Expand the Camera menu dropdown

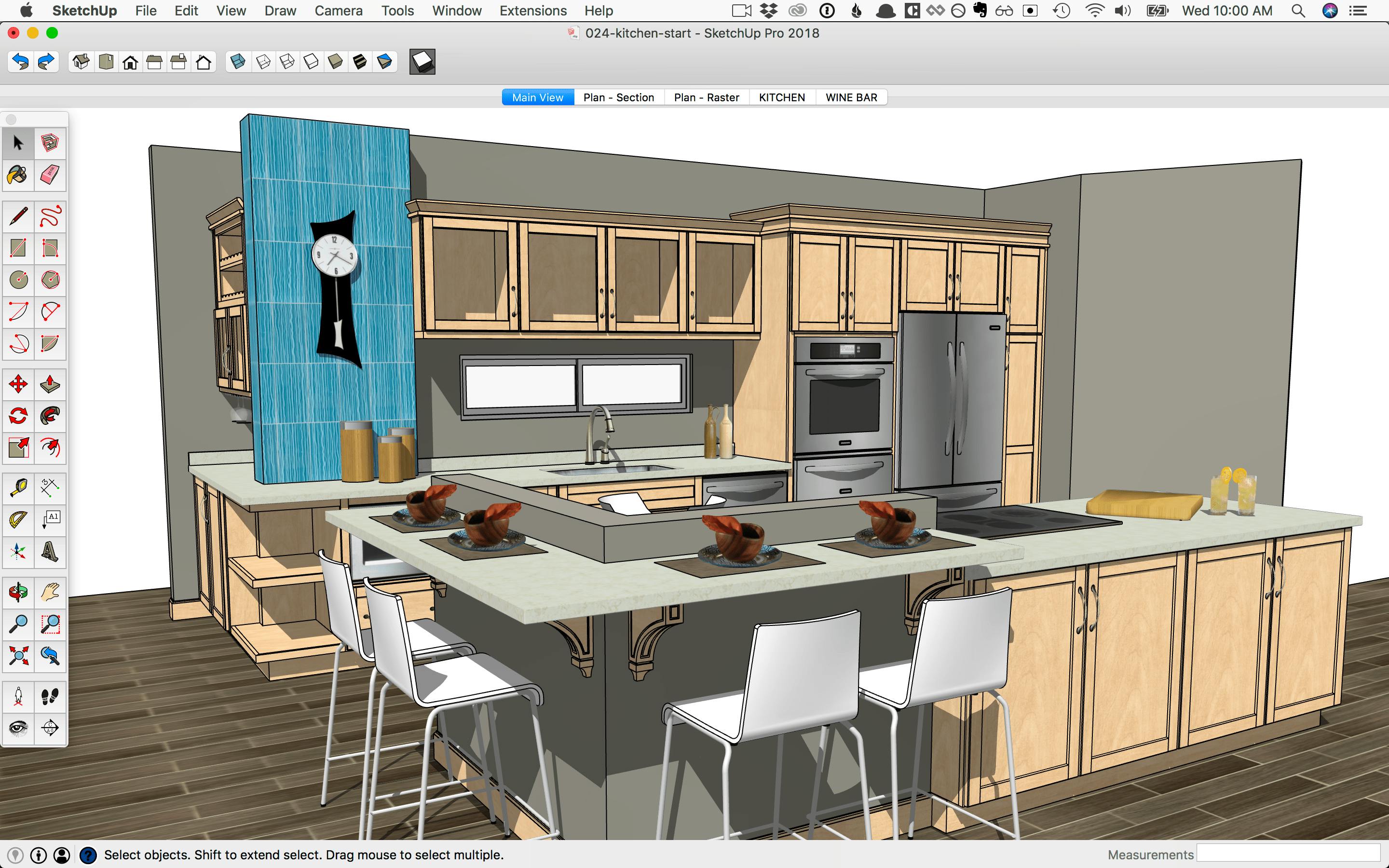[339, 10]
